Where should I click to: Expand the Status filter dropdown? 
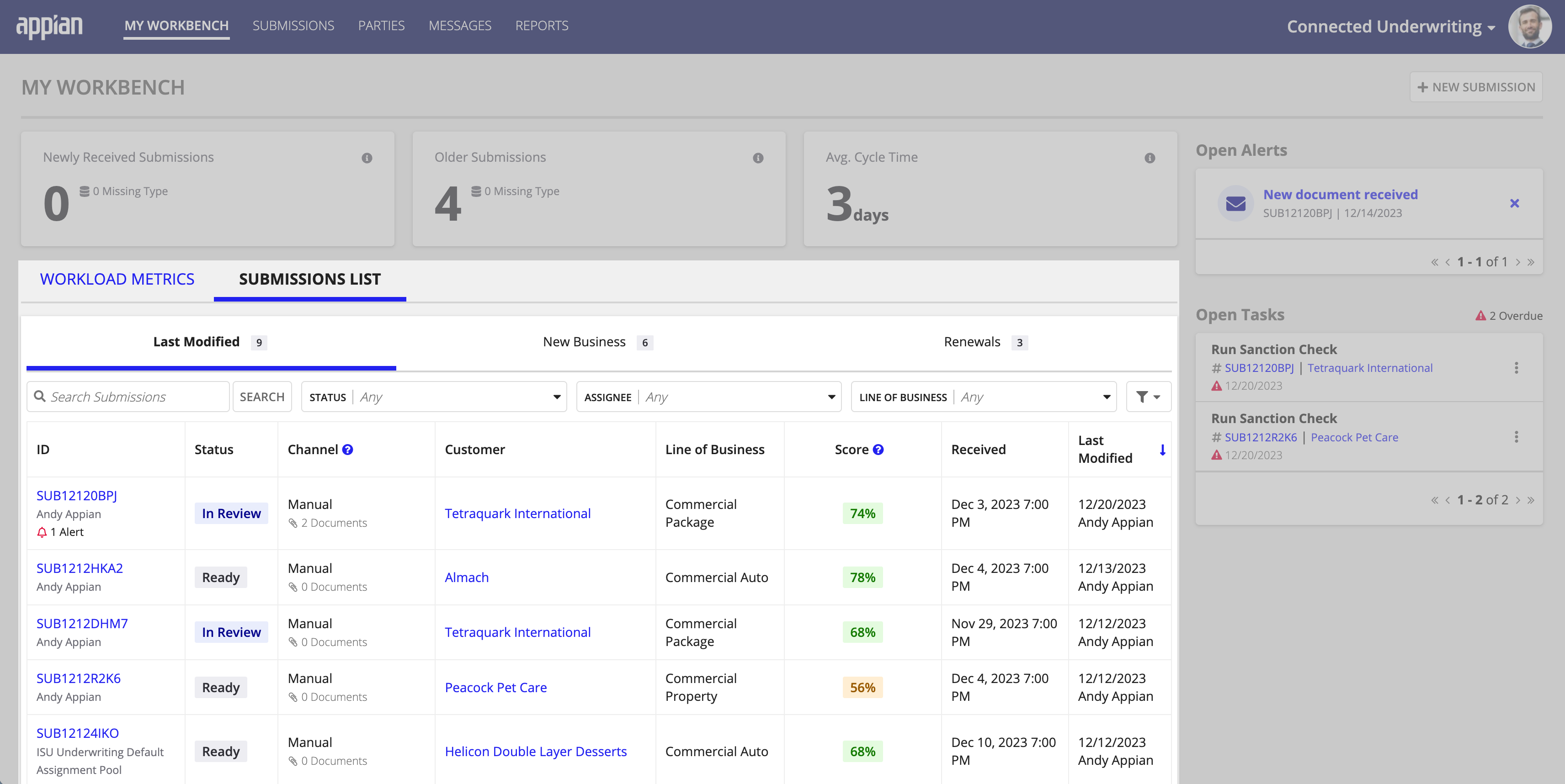(434, 397)
